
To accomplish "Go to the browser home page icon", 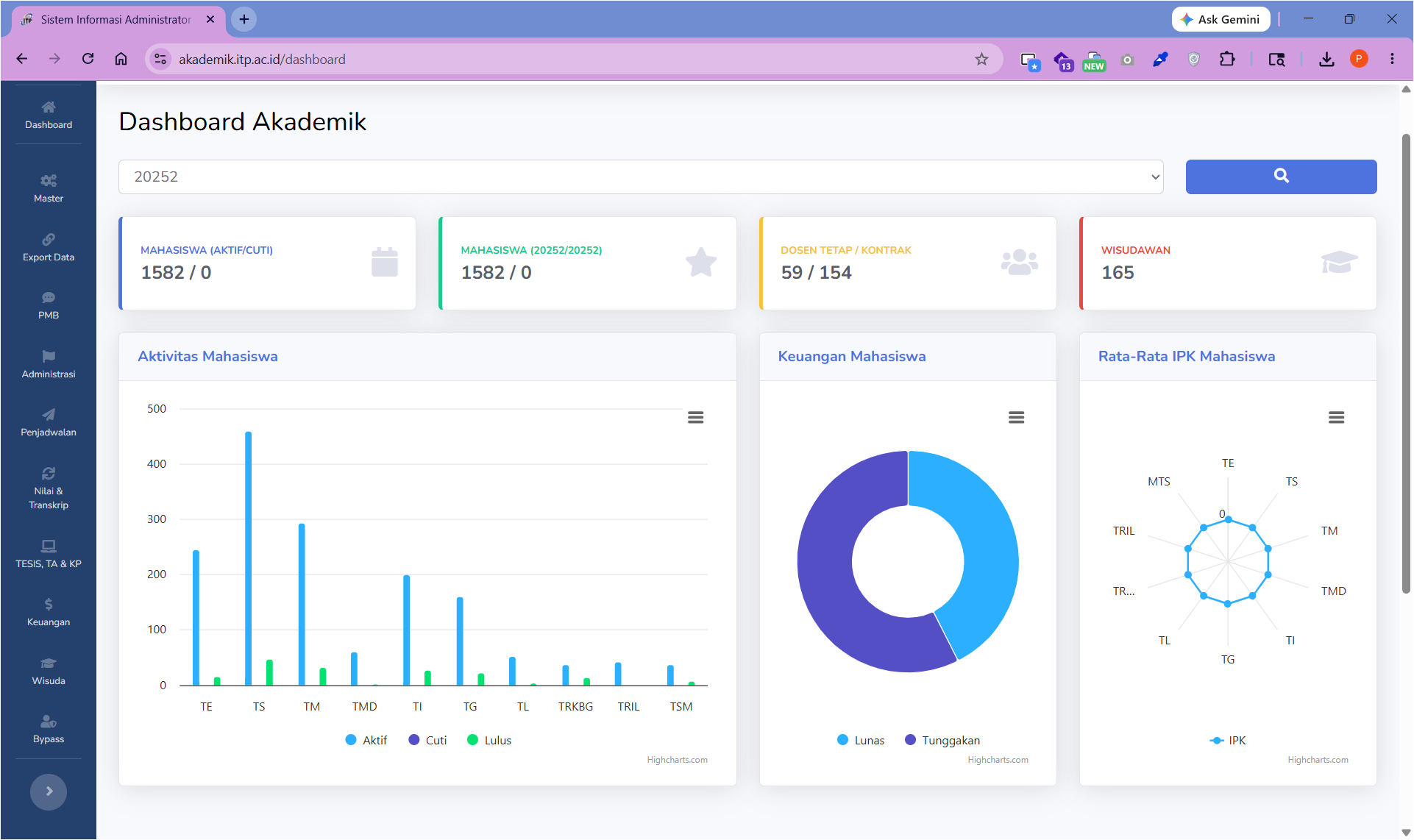I will (x=121, y=59).
